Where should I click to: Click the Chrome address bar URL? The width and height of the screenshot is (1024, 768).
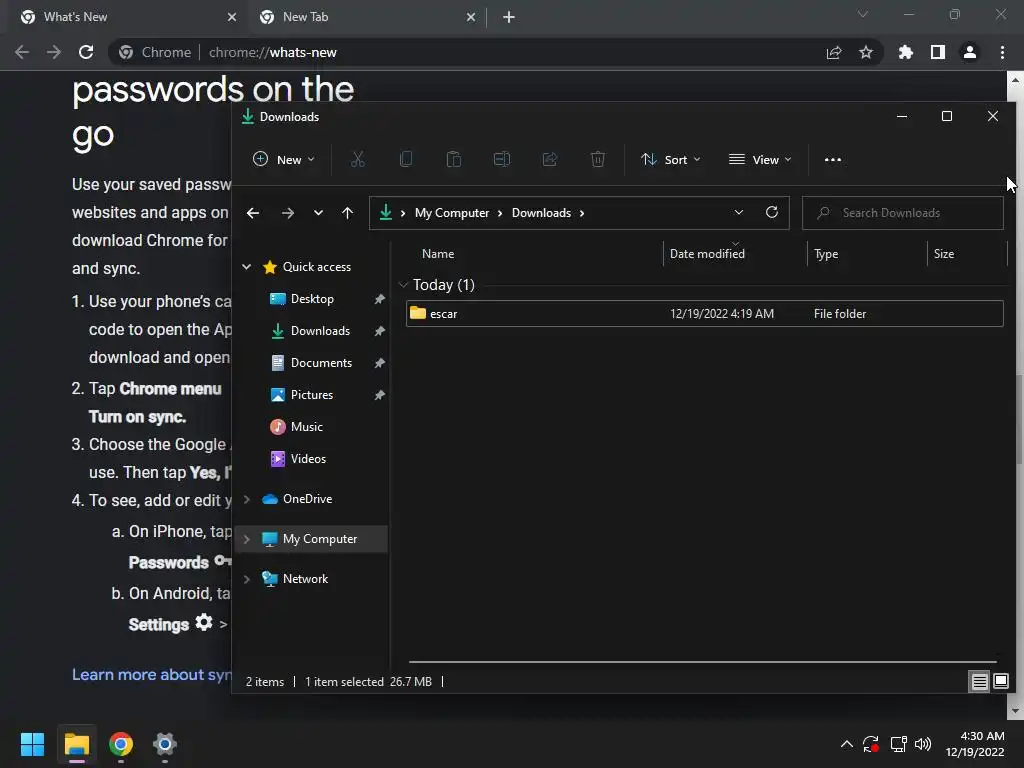272,52
